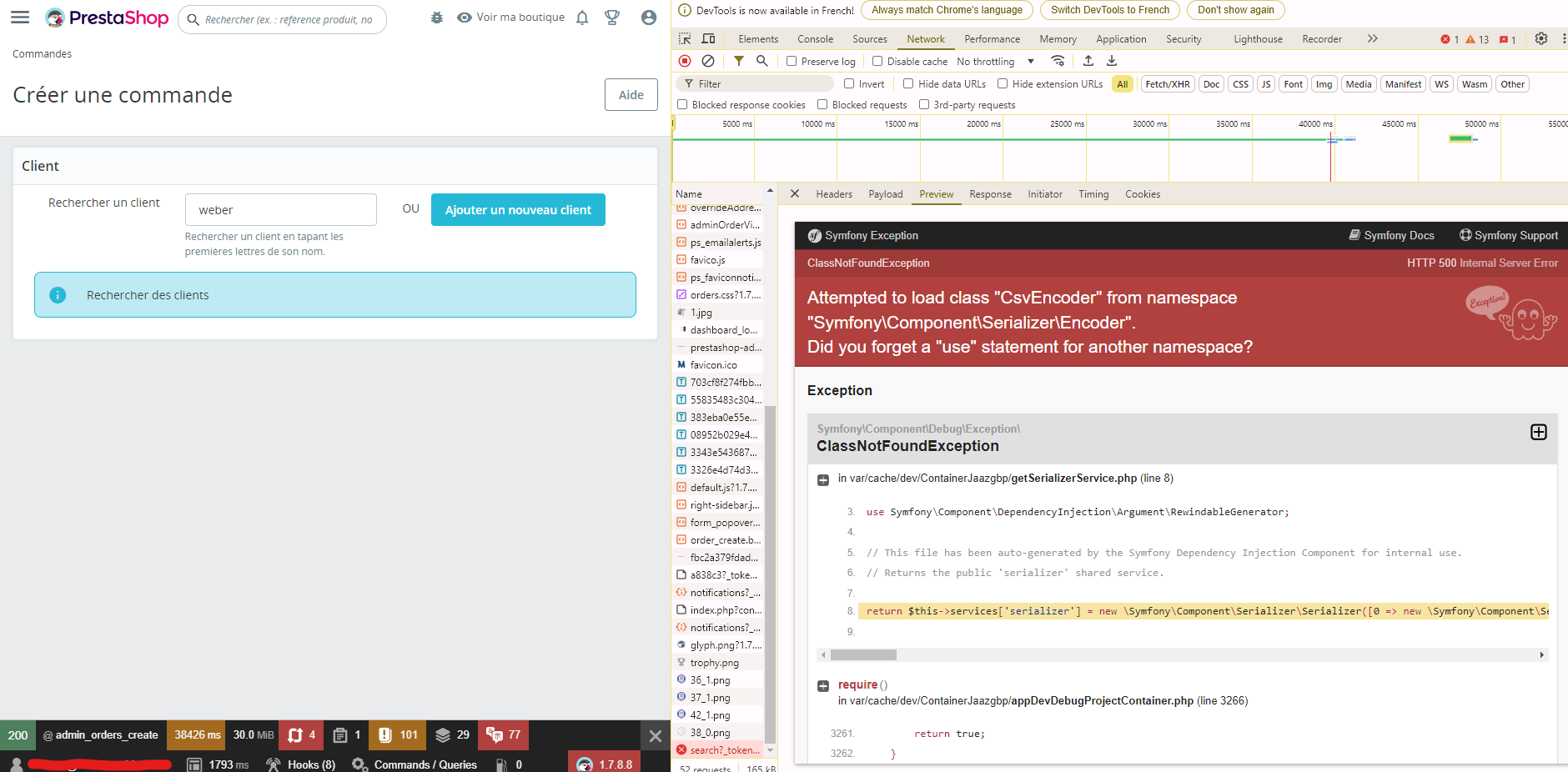Open the No throttling dropdown
The width and height of the screenshot is (1568, 772).
pyautogui.click(x=996, y=61)
